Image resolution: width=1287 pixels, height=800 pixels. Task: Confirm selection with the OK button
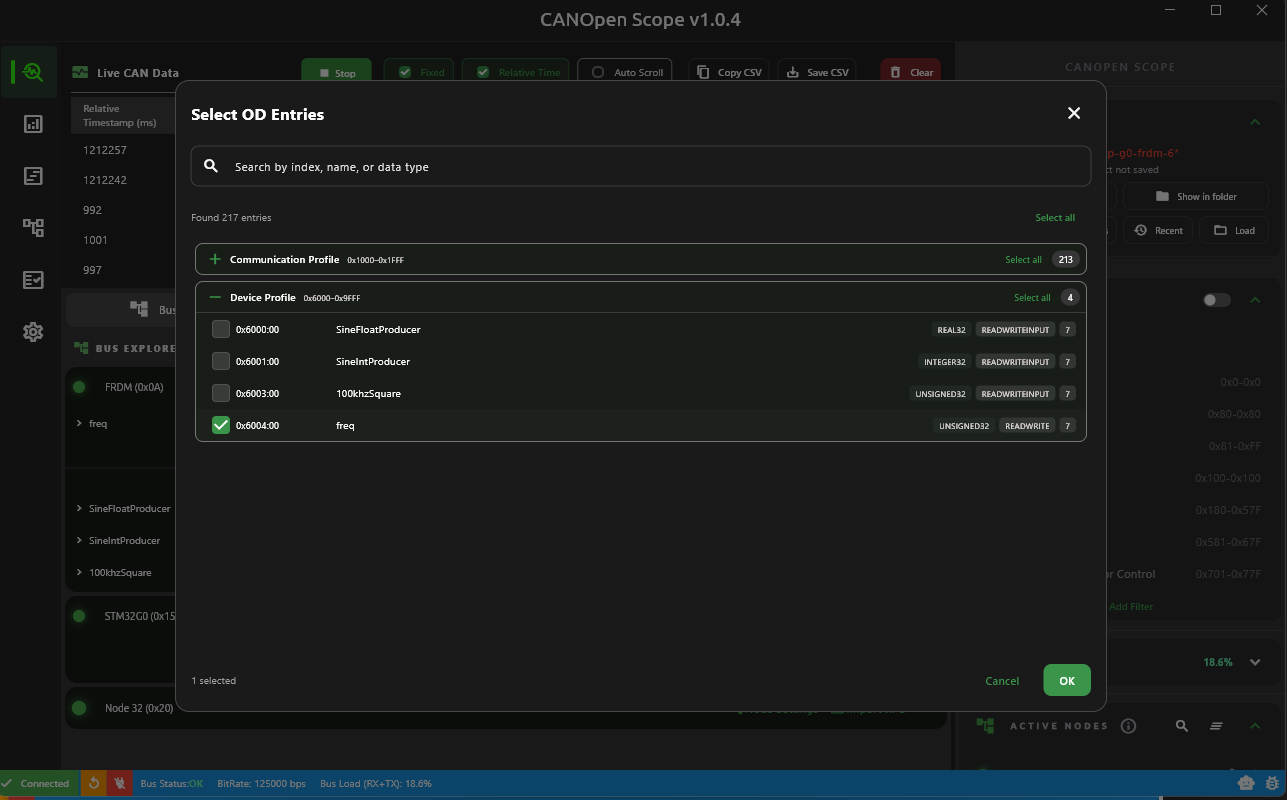point(1067,680)
